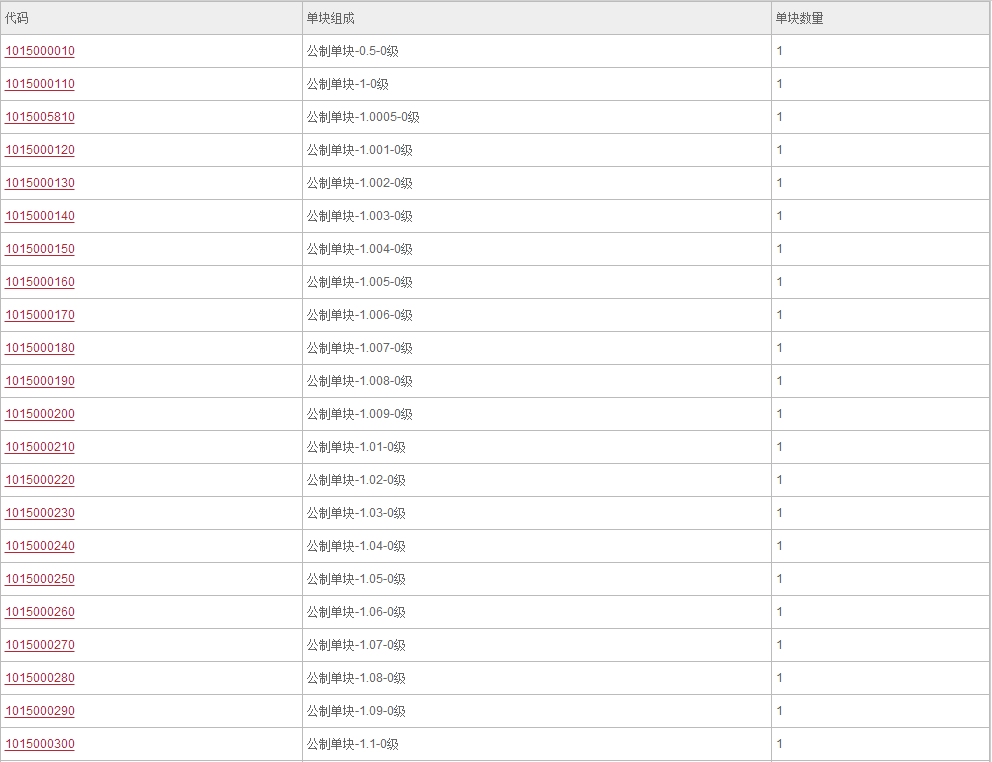Open code link 1015000190
This screenshot has width=992, height=762.
(40, 381)
